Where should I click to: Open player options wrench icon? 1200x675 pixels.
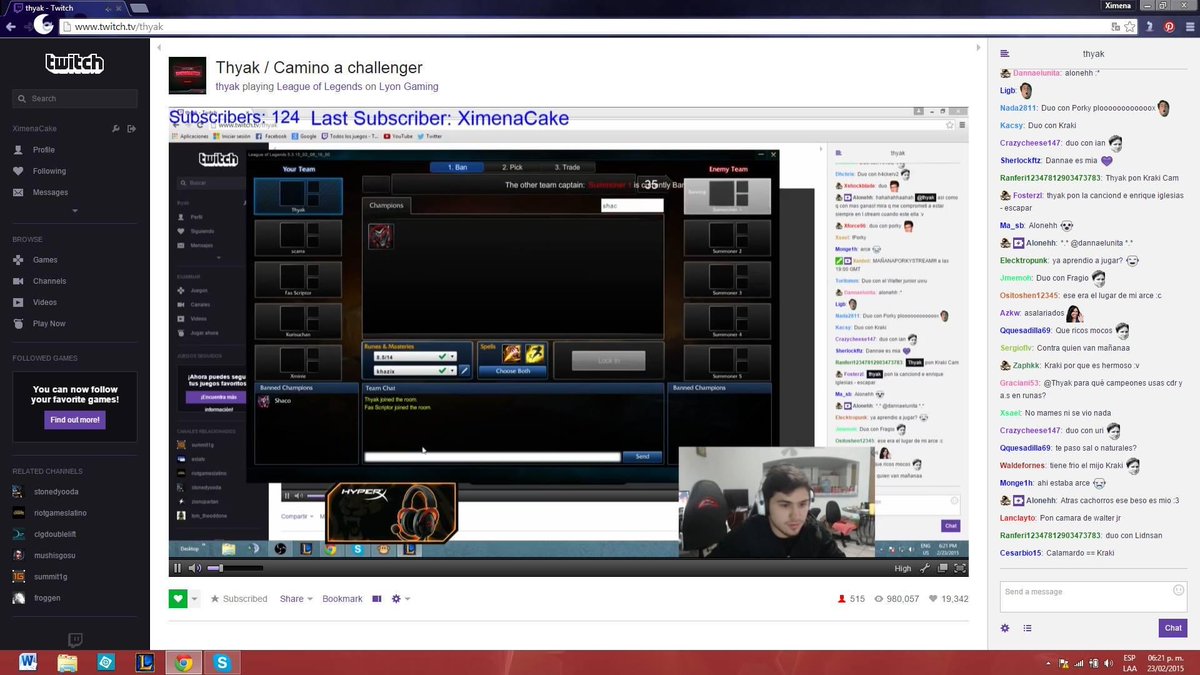[925, 568]
